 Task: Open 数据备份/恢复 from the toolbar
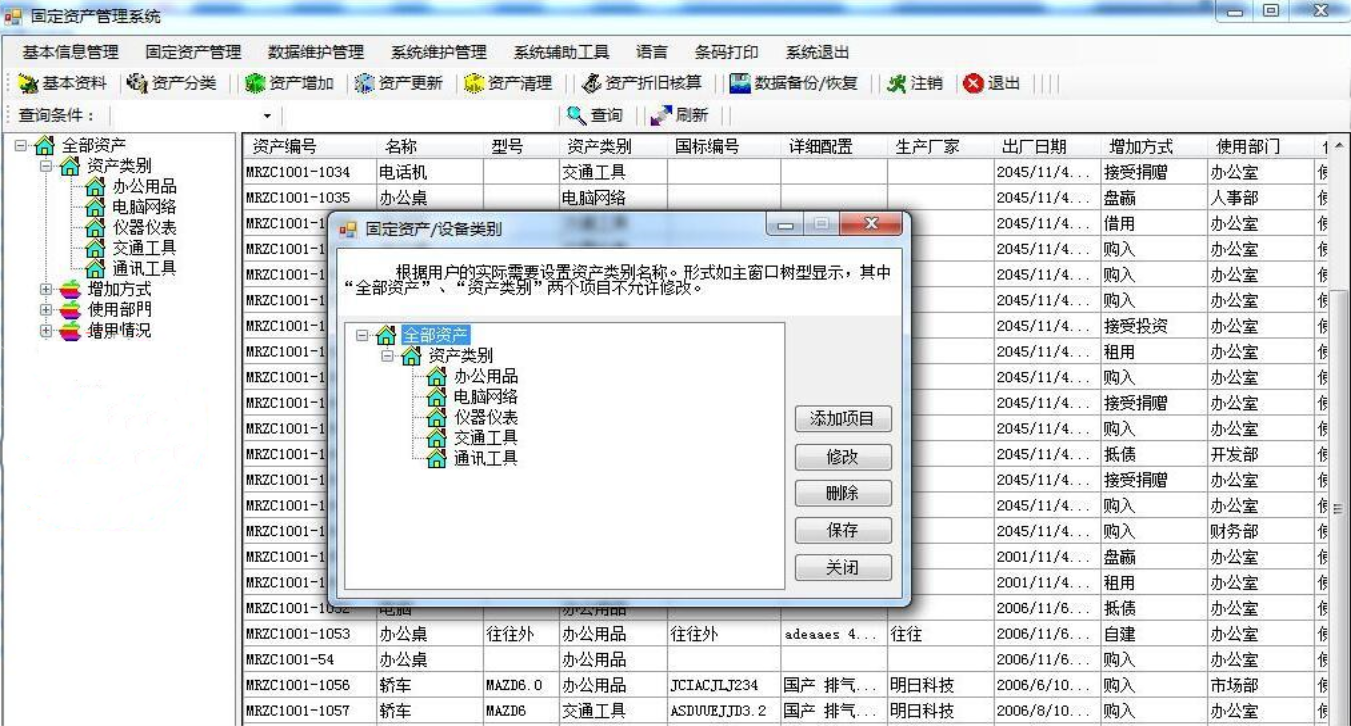[794, 84]
